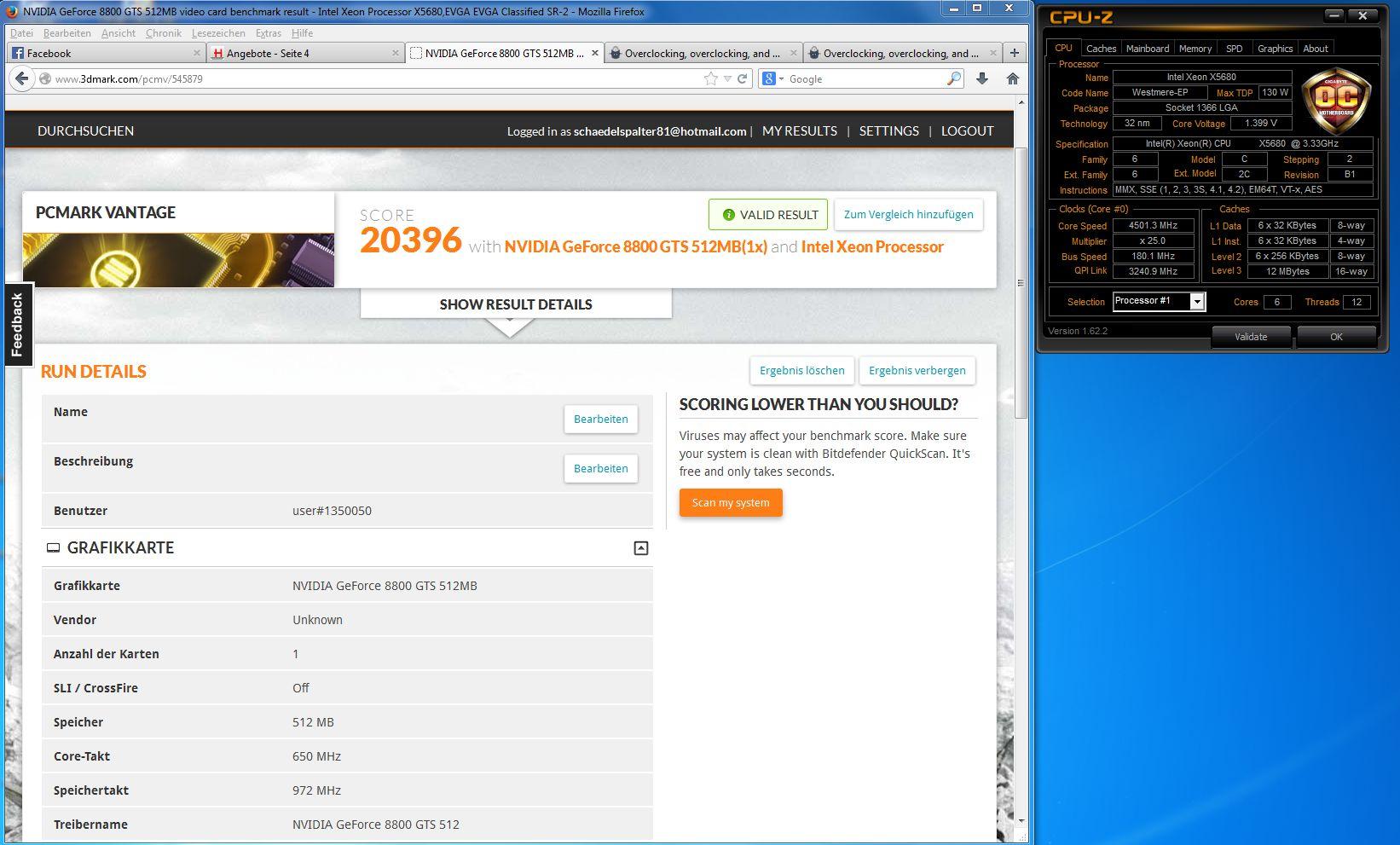
Task: Expand Show Result Details
Action: tap(516, 304)
